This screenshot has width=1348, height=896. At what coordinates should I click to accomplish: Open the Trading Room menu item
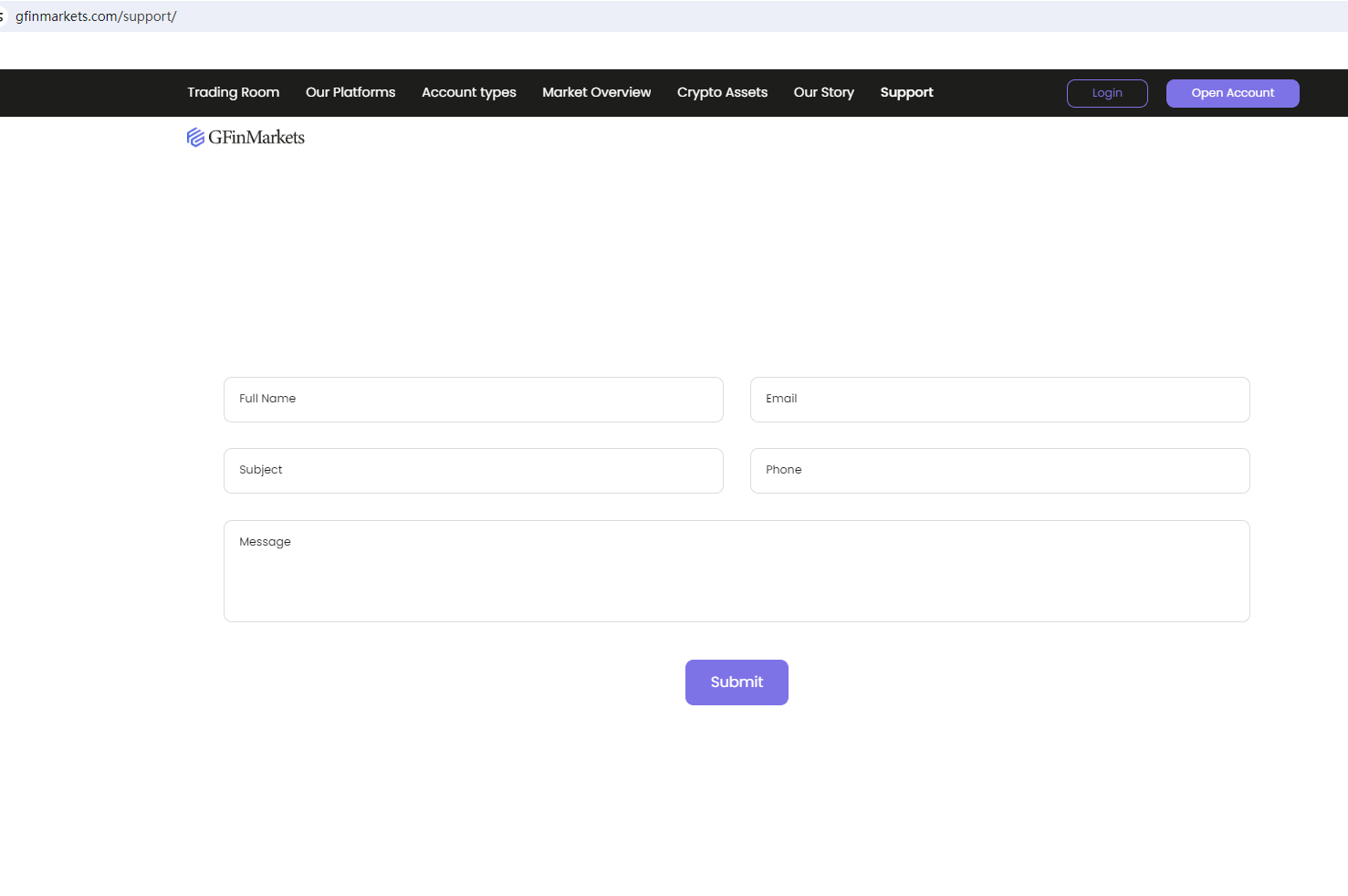click(233, 92)
